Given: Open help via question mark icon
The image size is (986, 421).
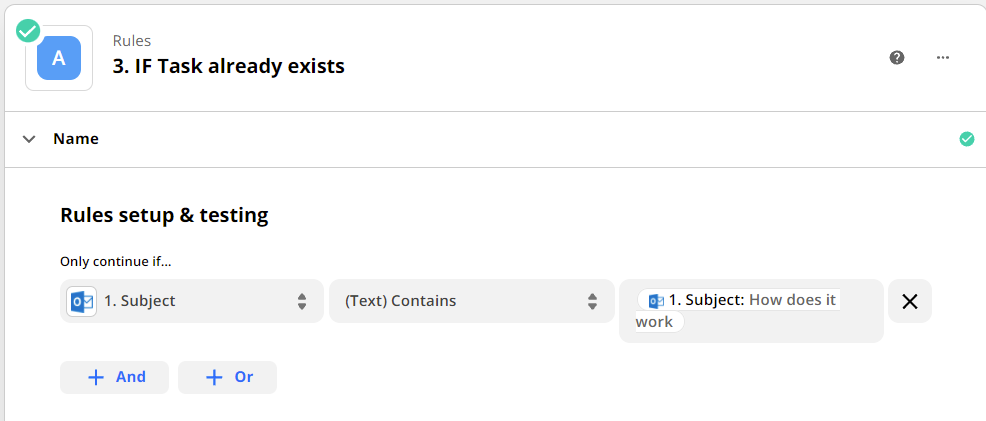Looking at the screenshot, I should tap(897, 58).
